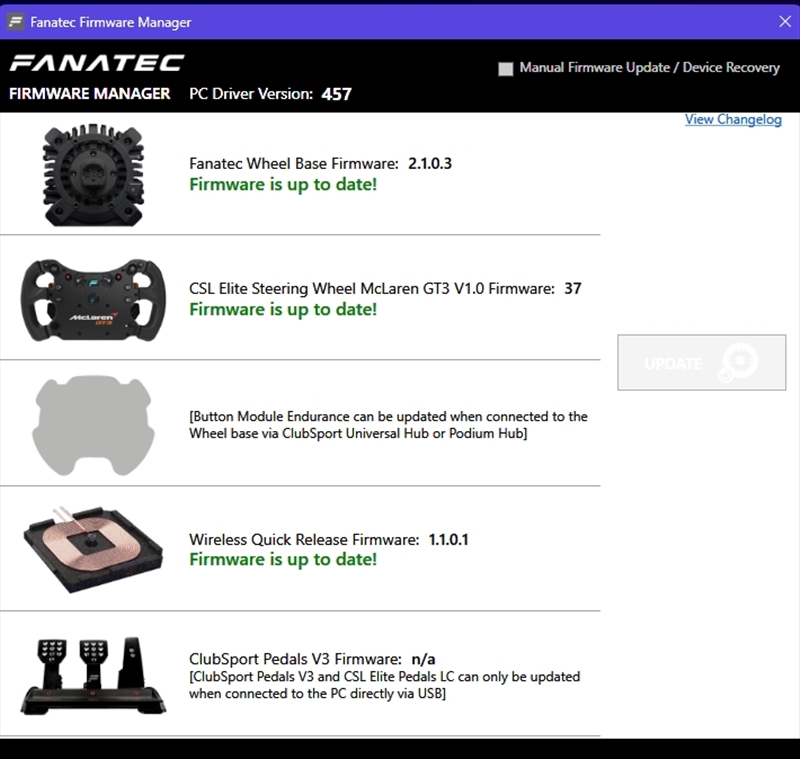Click 'Firmware is up to date!' under Wheel Base
The image size is (800, 759).
click(283, 185)
